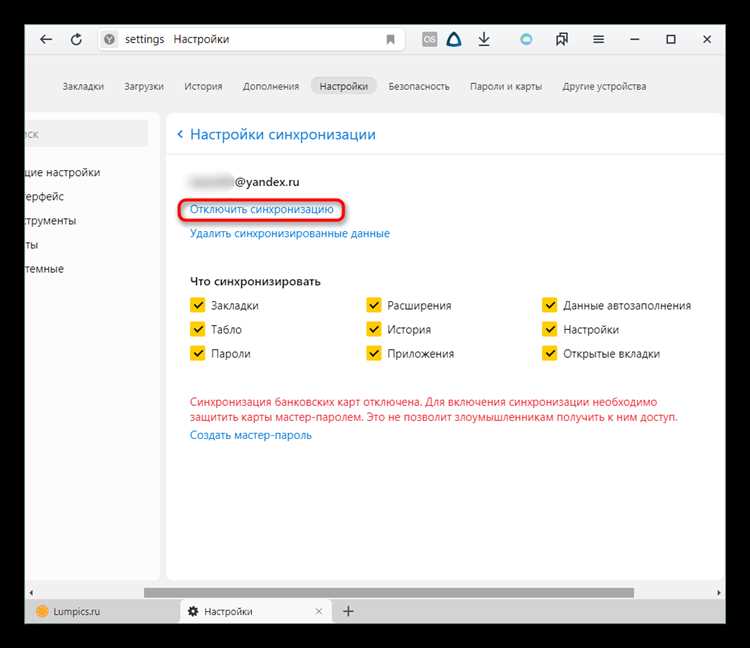Click the Создать мастер-пароль link
Viewport: 750px width, 648px height.
250,435
